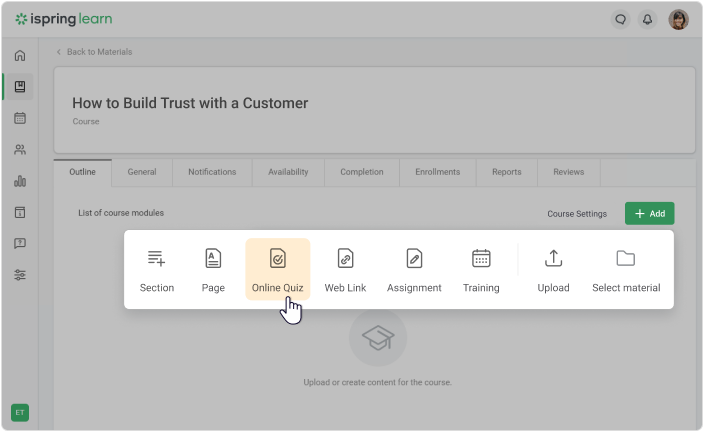The image size is (704, 432).
Task: Open the Enrollments tab
Action: (438, 172)
